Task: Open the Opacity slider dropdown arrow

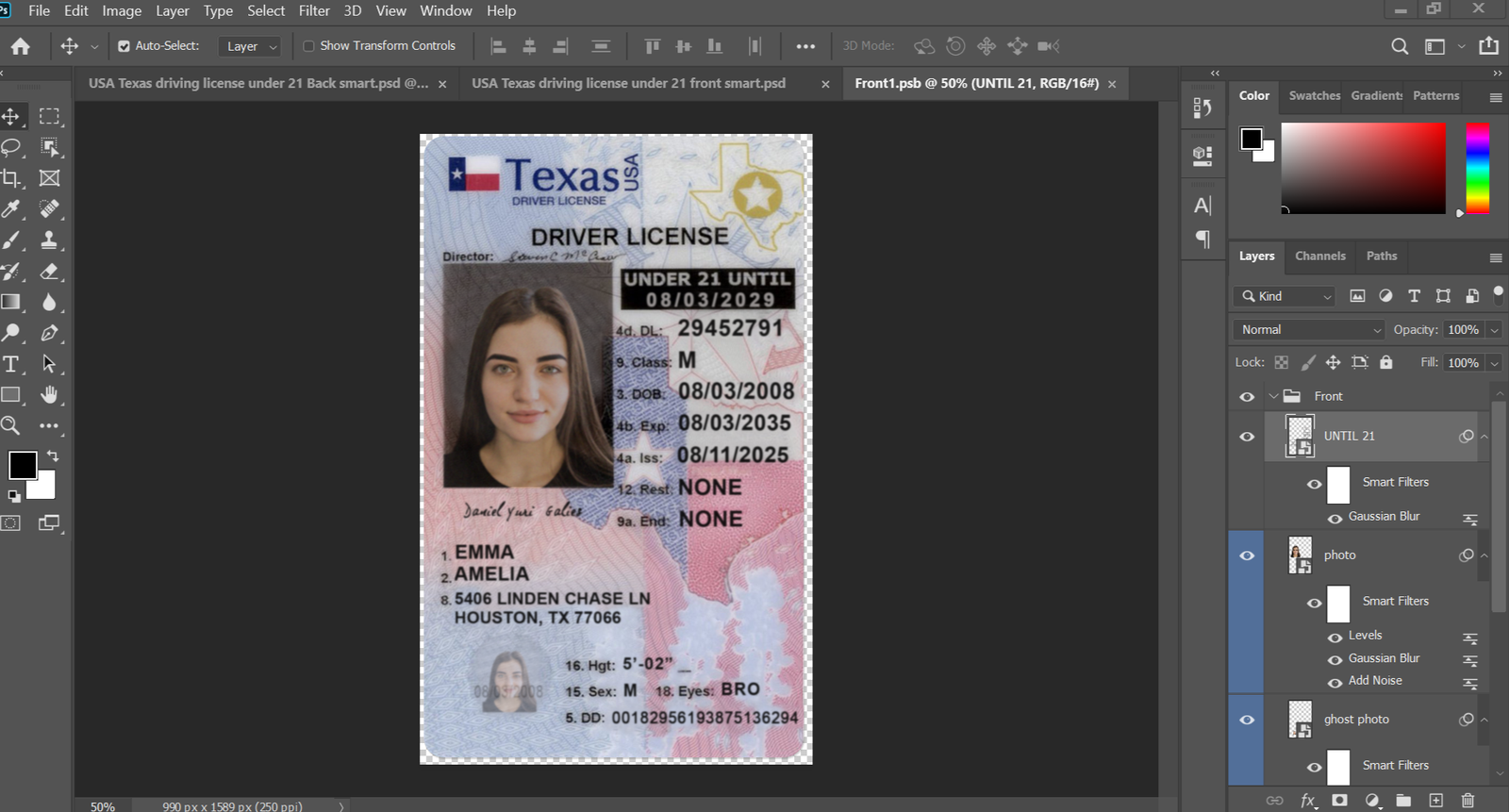Action: (x=1494, y=330)
